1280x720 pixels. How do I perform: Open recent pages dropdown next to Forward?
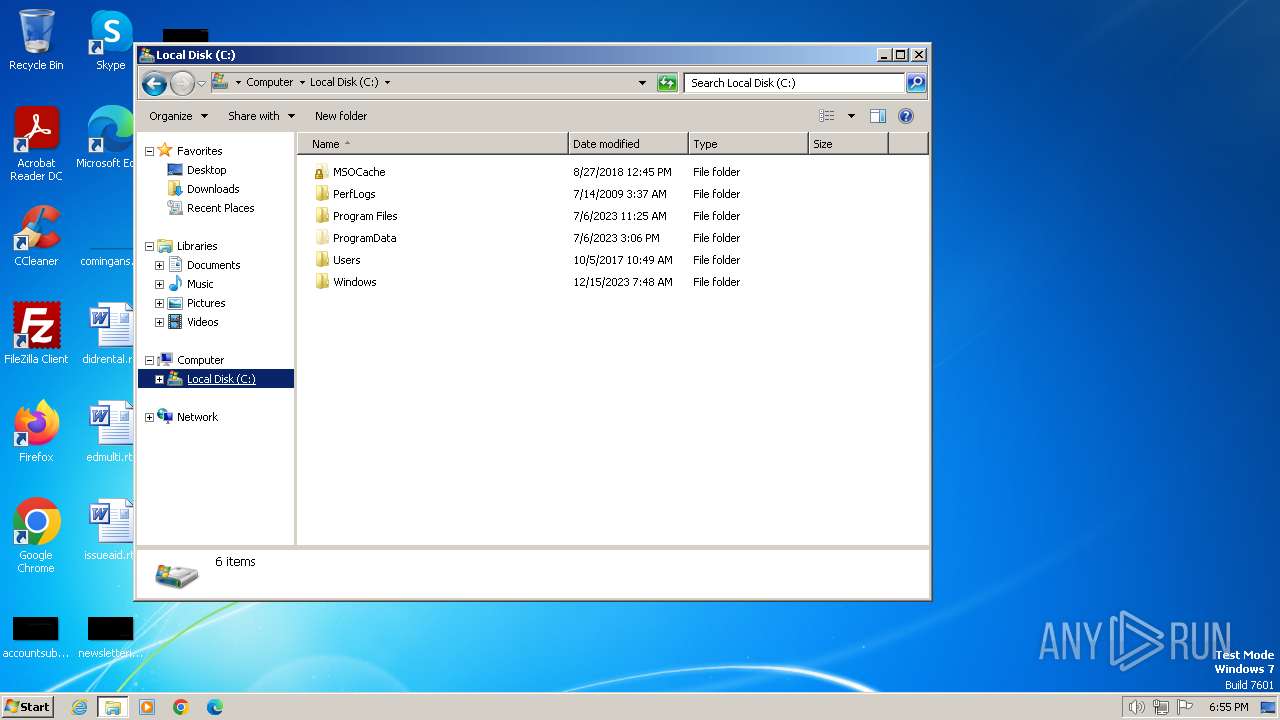pyautogui.click(x=201, y=83)
